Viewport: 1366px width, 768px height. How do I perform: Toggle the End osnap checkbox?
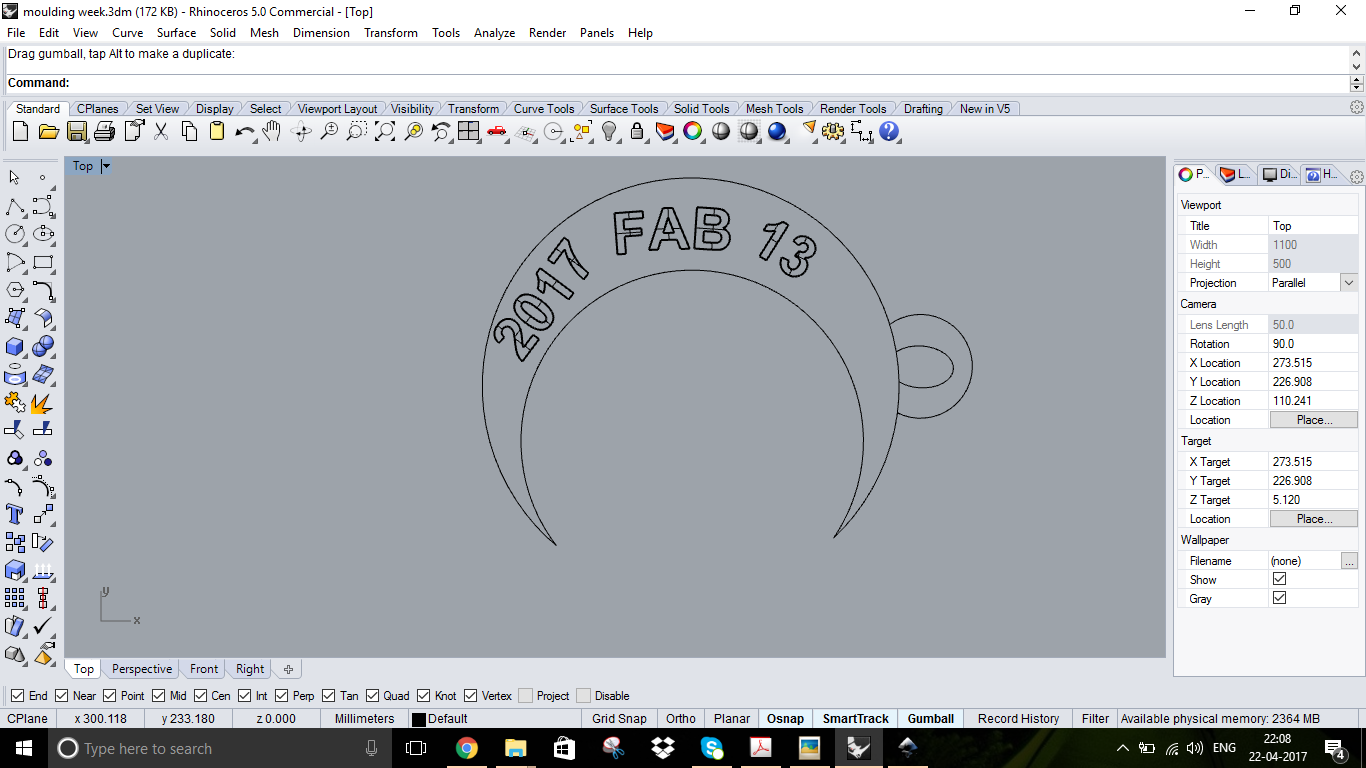[x=18, y=696]
